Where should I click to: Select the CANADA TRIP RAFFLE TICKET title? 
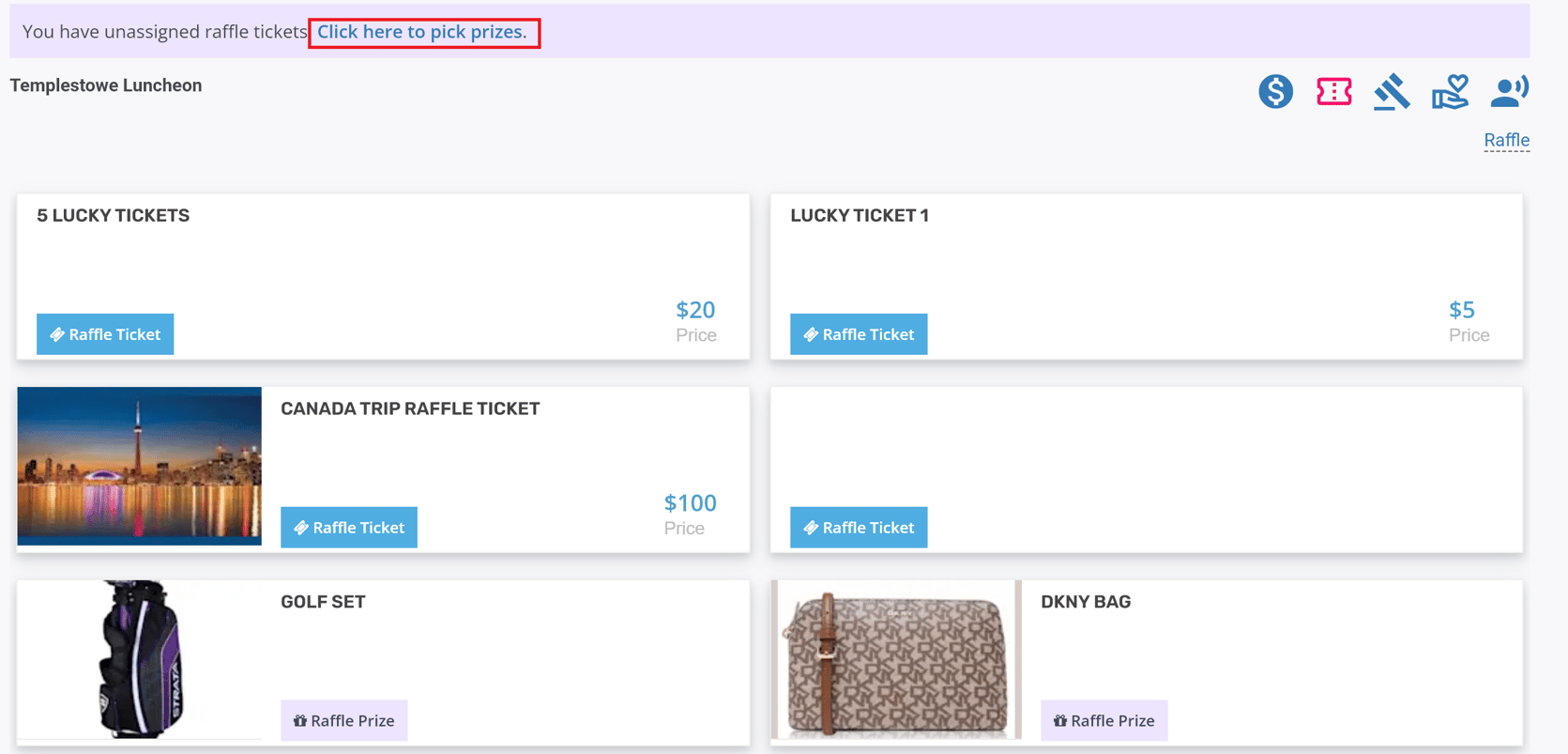click(x=410, y=408)
